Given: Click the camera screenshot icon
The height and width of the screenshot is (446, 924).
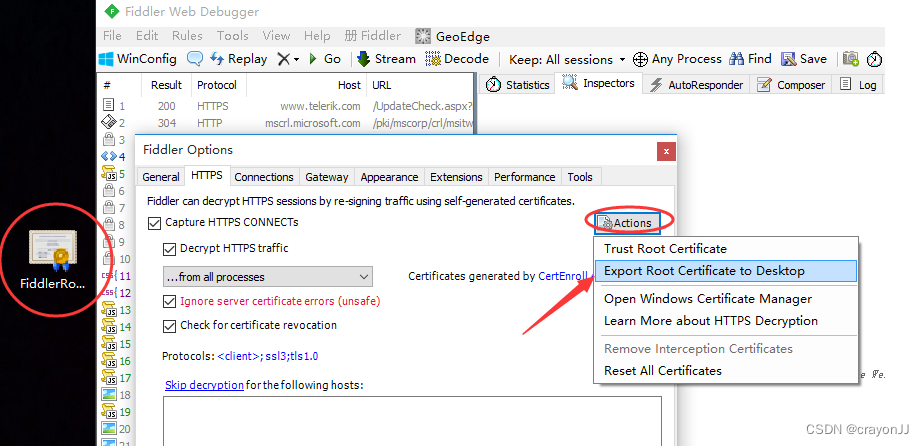Looking at the screenshot, I should click(x=850, y=59).
